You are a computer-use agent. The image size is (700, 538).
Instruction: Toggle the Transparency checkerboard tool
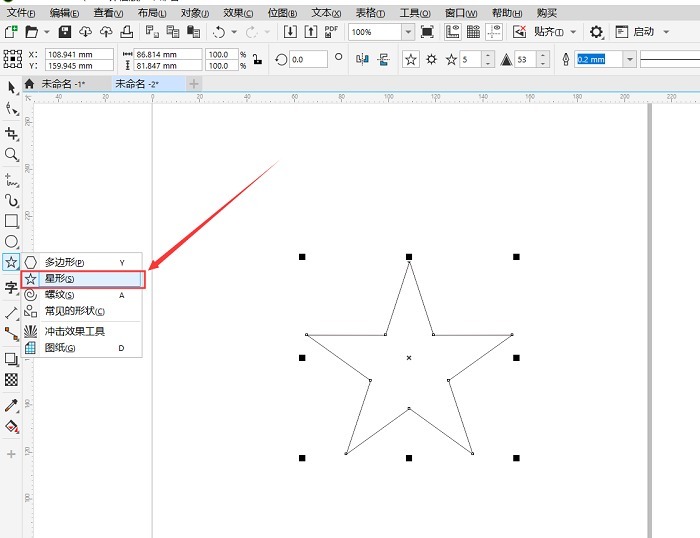pos(12,380)
